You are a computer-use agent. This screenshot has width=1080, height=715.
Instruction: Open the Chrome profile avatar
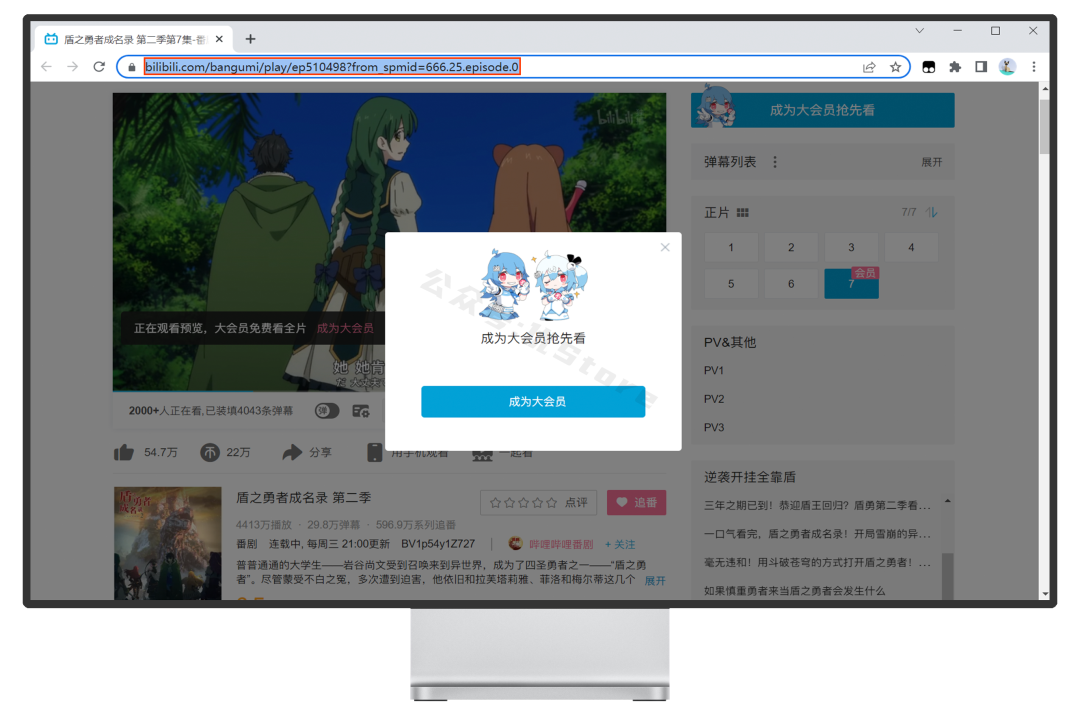coord(1007,67)
